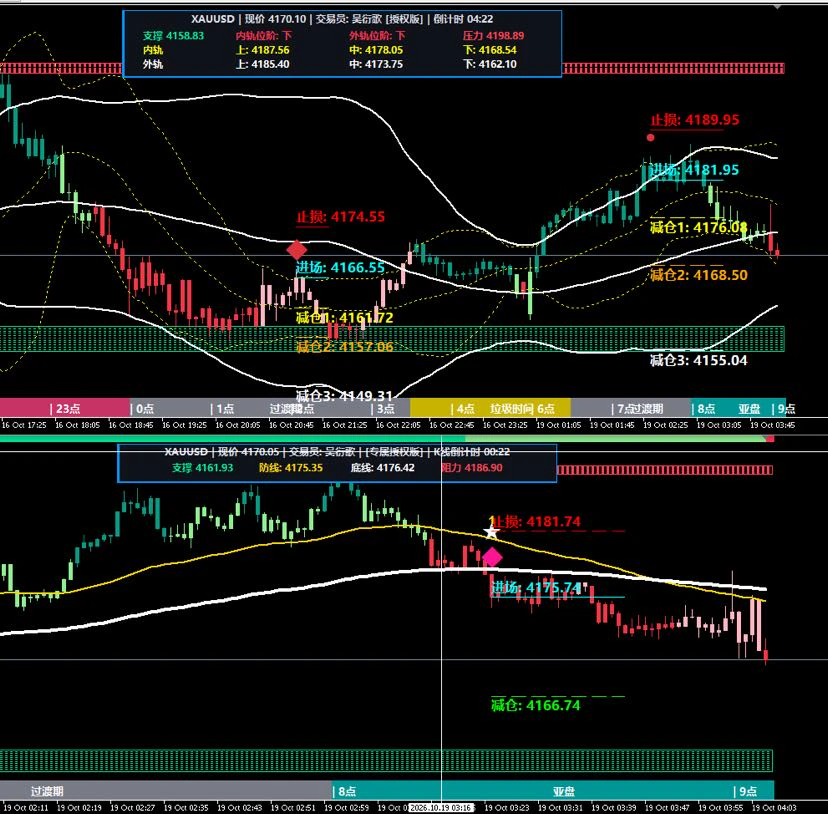
Task: Click the 底线: 4176.42 value
Action: [x=383, y=467]
